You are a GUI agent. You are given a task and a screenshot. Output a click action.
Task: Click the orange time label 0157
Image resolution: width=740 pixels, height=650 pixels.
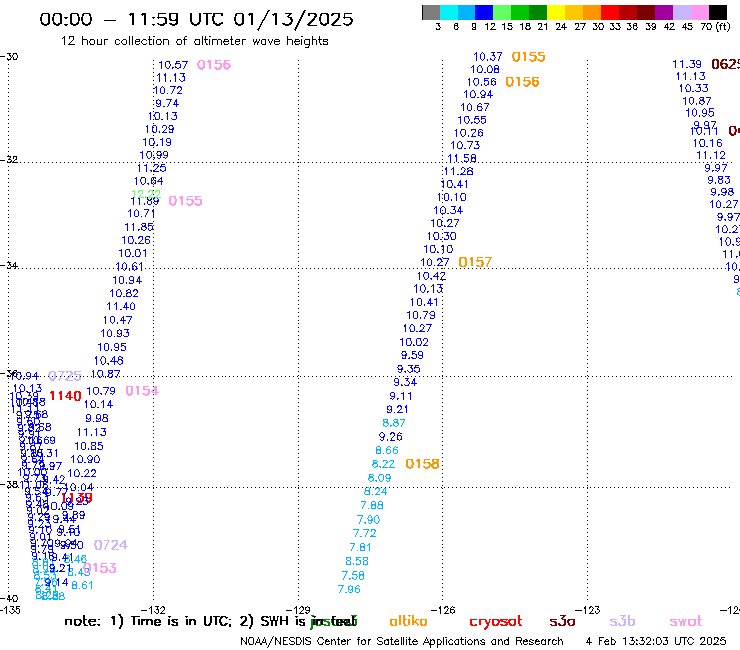pos(475,262)
